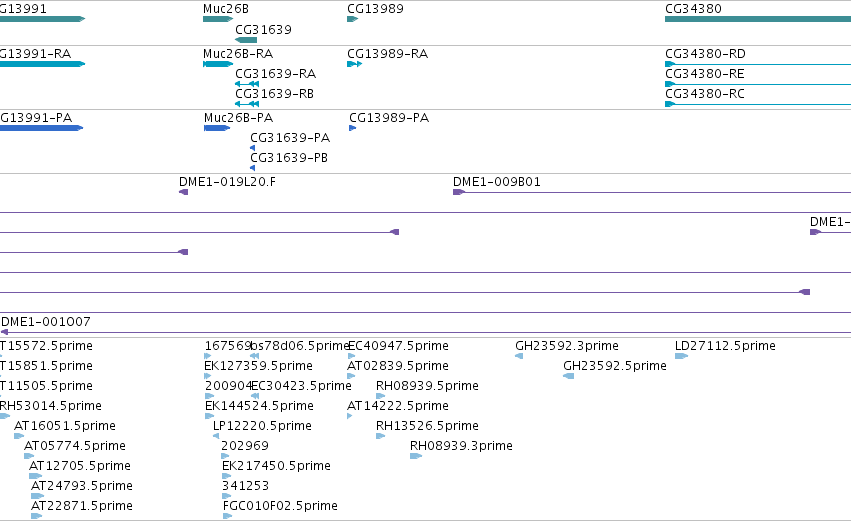
Task: Open BAC clone DME1-001O07
Action: (x=46, y=322)
